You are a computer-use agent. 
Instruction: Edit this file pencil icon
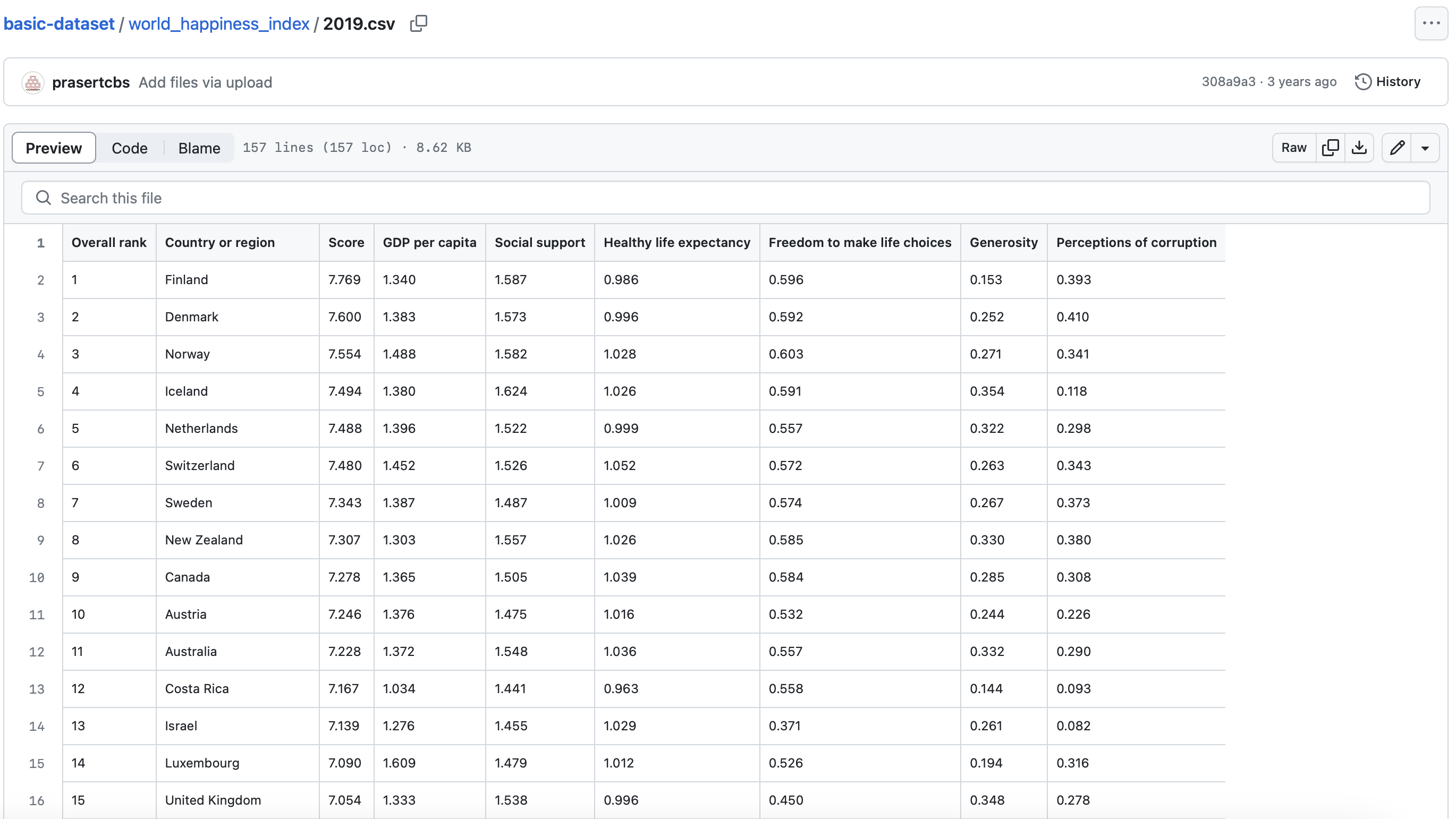tap(1397, 148)
